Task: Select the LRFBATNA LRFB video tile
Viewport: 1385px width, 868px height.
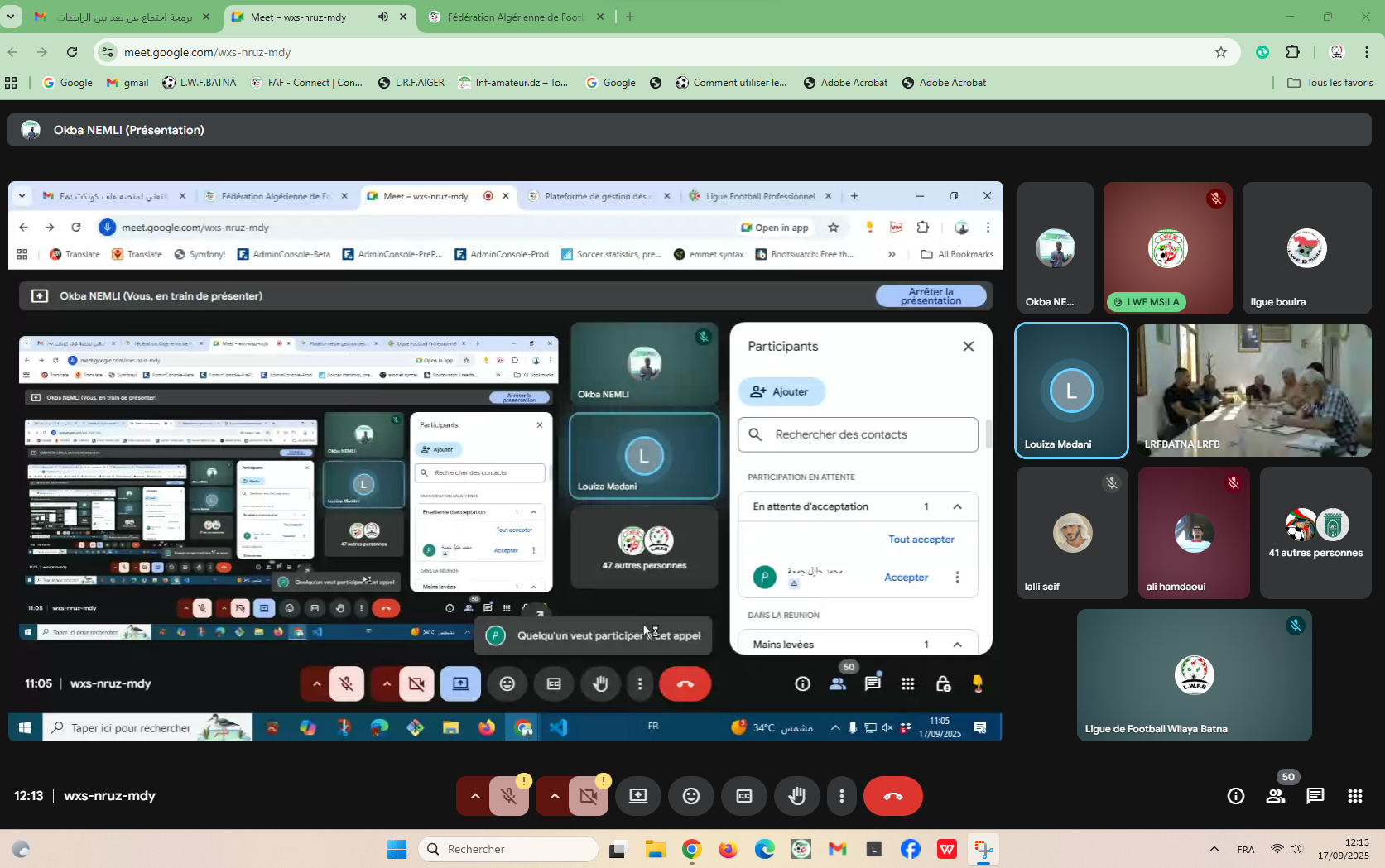Action: coord(1253,390)
